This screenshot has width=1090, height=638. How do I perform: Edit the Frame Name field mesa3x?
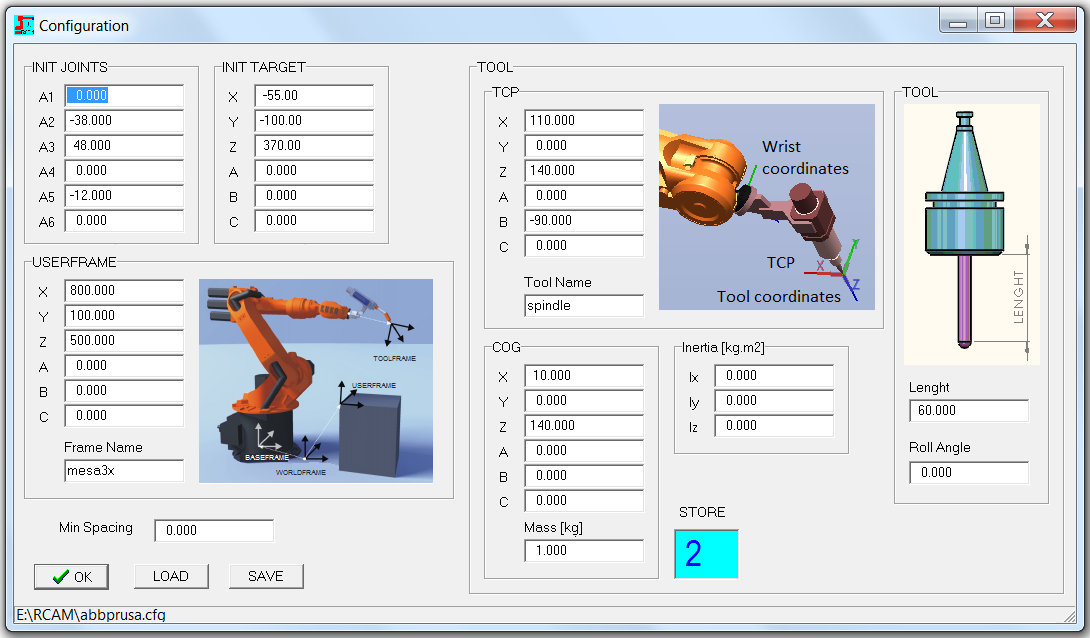(x=124, y=471)
